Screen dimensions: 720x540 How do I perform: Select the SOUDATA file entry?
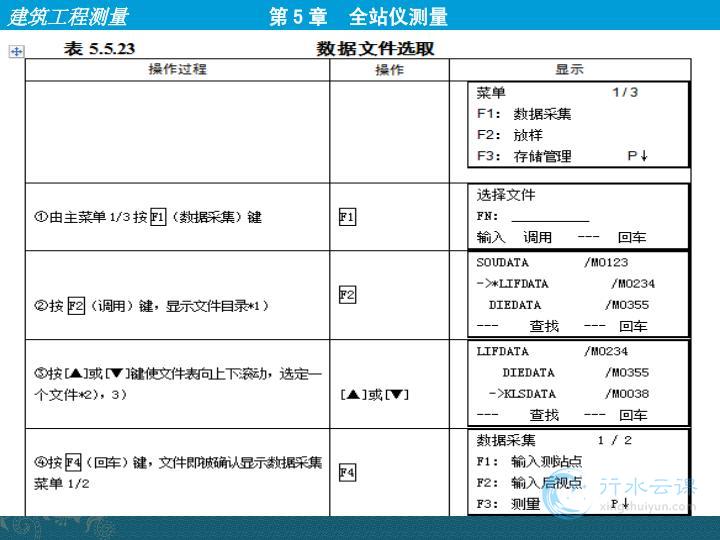click(502, 263)
